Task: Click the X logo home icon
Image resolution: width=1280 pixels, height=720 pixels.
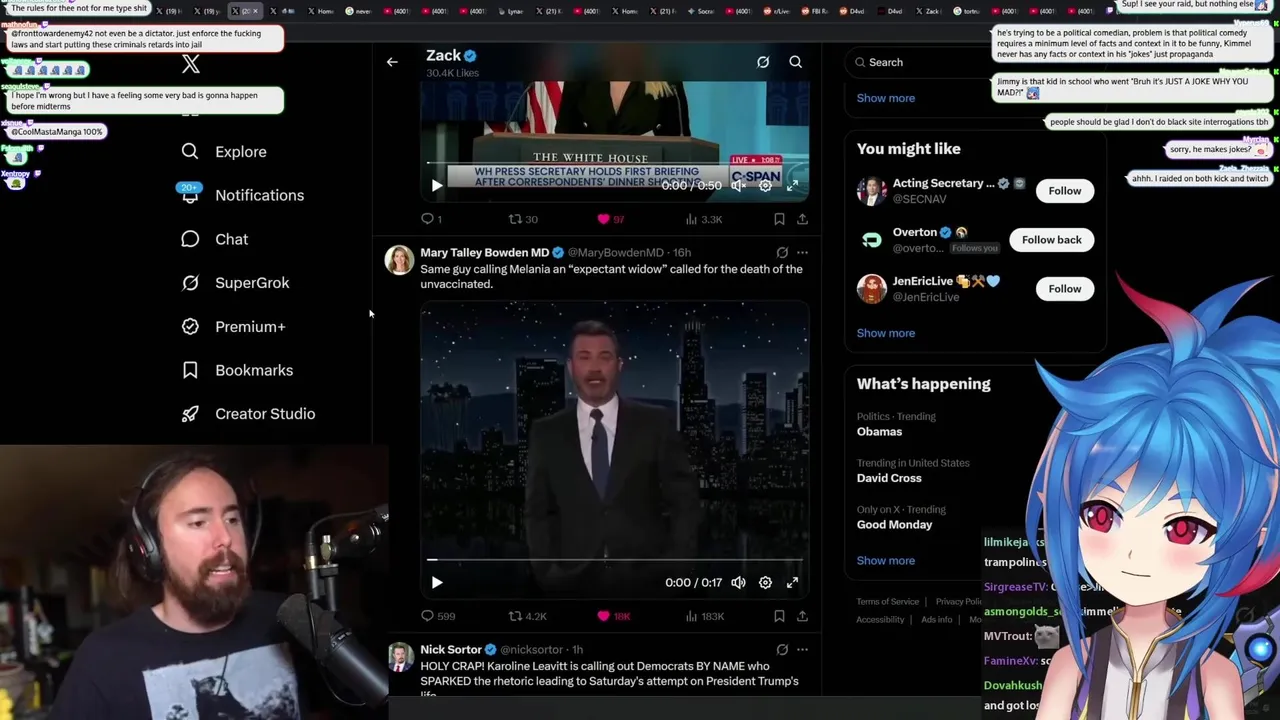Action: tap(191, 65)
